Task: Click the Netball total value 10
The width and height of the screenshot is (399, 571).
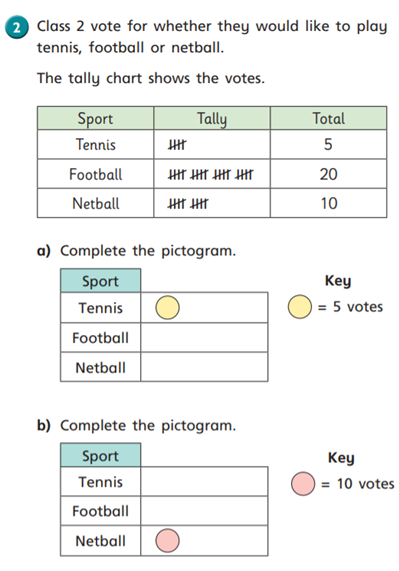Action: [329, 203]
